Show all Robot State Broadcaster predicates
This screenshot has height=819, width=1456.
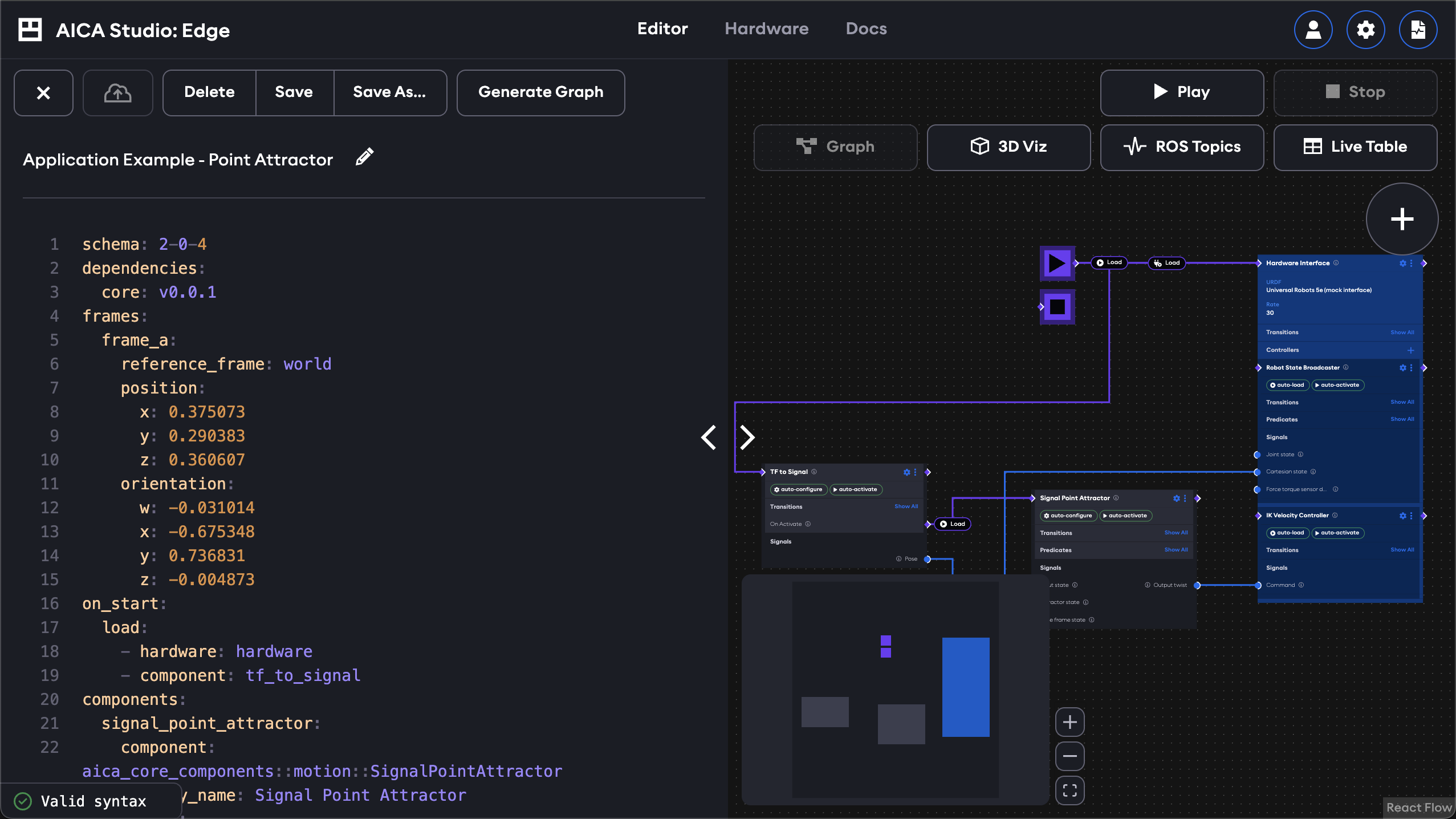(x=1402, y=419)
